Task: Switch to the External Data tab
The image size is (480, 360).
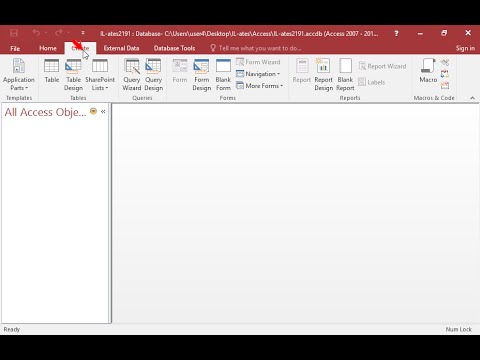Action: tap(121, 48)
